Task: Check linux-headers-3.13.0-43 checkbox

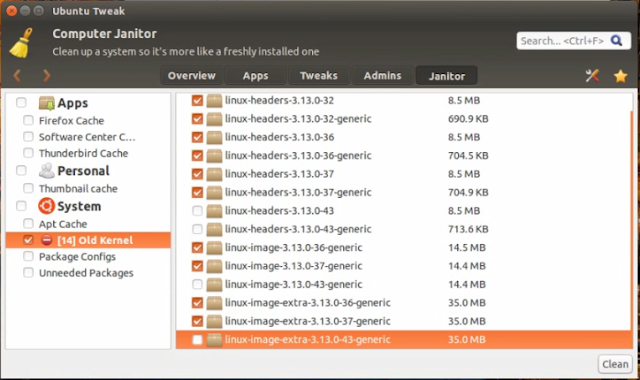Action: (x=197, y=211)
